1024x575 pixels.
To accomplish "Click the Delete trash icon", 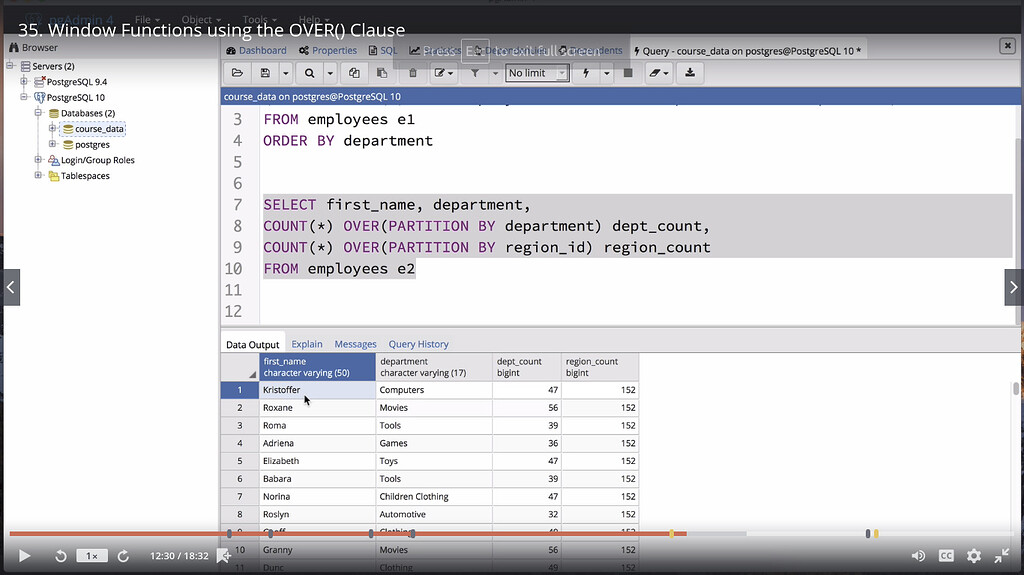I will tap(413, 73).
